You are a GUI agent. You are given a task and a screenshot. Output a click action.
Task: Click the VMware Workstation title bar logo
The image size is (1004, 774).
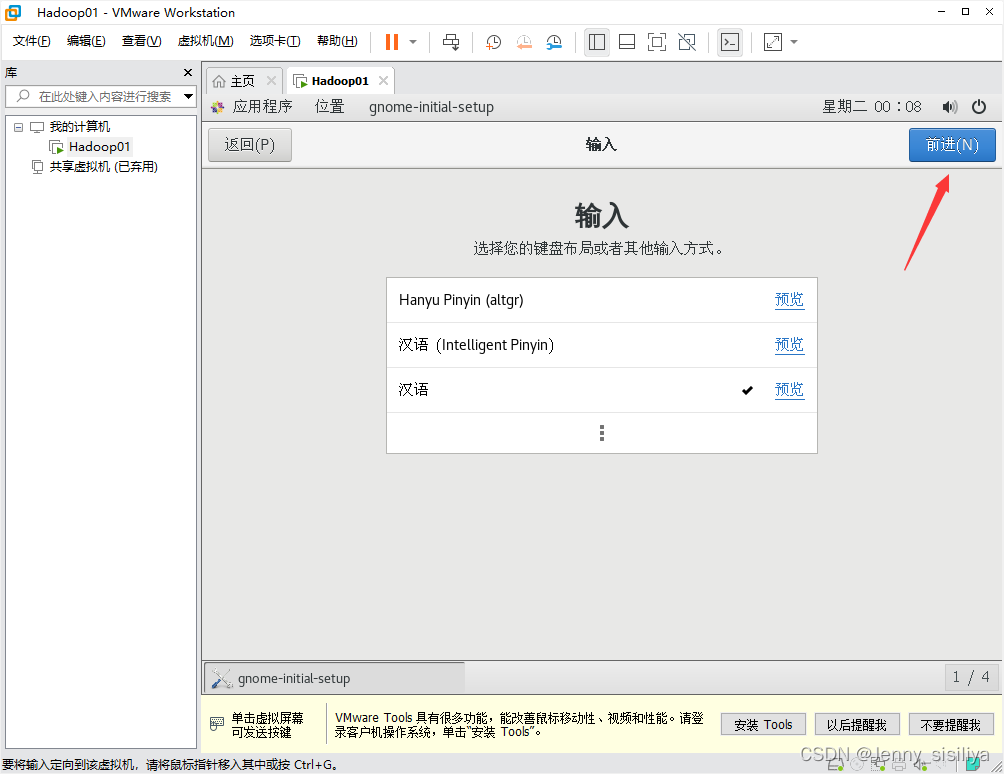[x=13, y=12]
